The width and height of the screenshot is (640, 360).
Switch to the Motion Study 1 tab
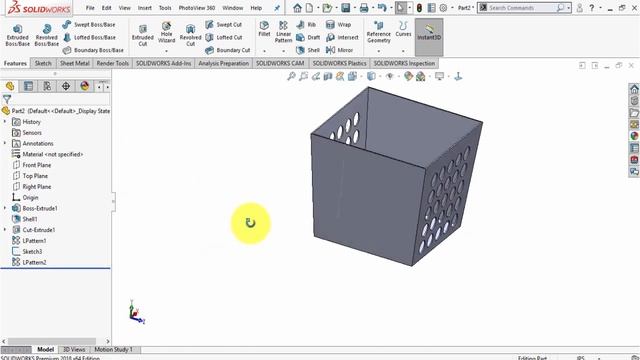coord(113,349)
